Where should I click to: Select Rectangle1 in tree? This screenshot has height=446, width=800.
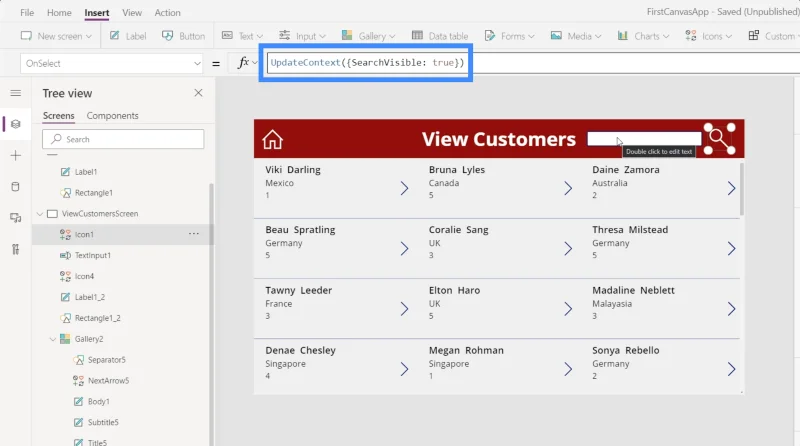93,193
